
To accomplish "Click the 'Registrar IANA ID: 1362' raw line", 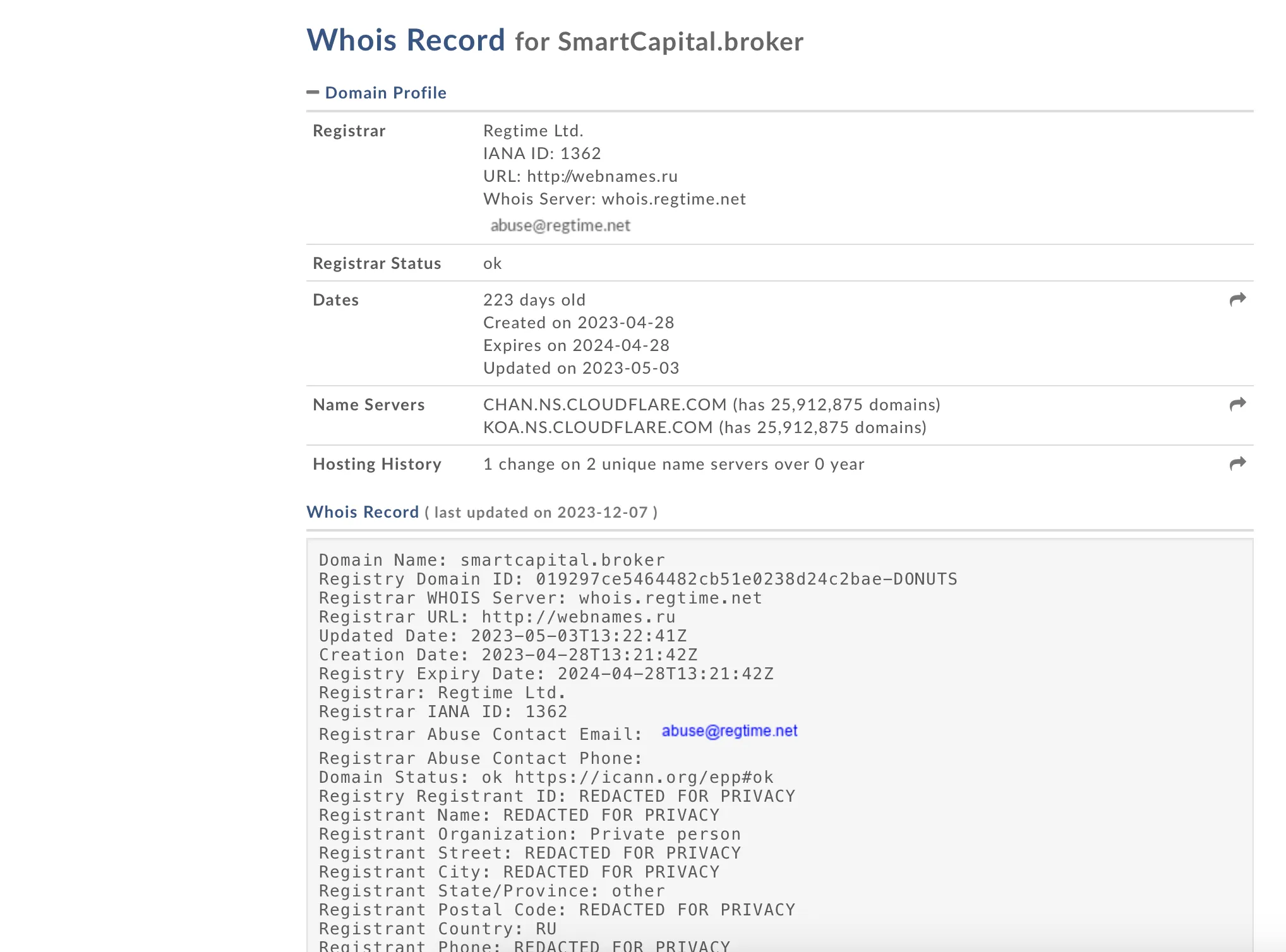I will point(443,712).
